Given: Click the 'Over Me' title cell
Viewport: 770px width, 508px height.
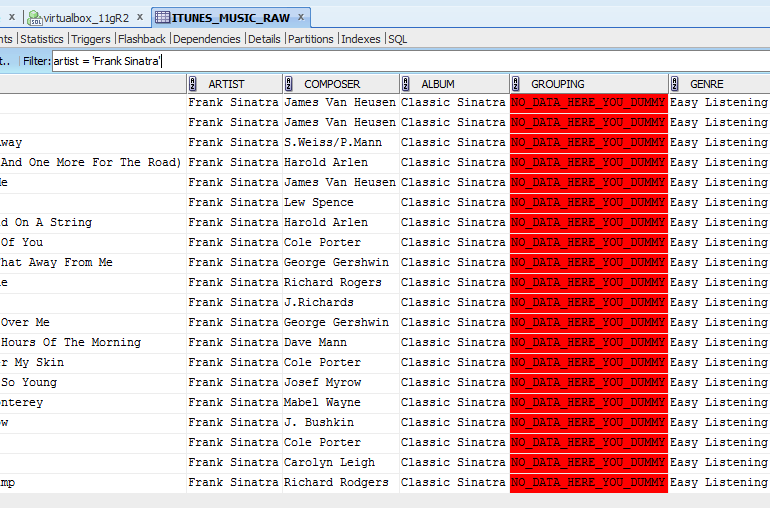Looking at the screenshot, I should click(x=93, y=322).
